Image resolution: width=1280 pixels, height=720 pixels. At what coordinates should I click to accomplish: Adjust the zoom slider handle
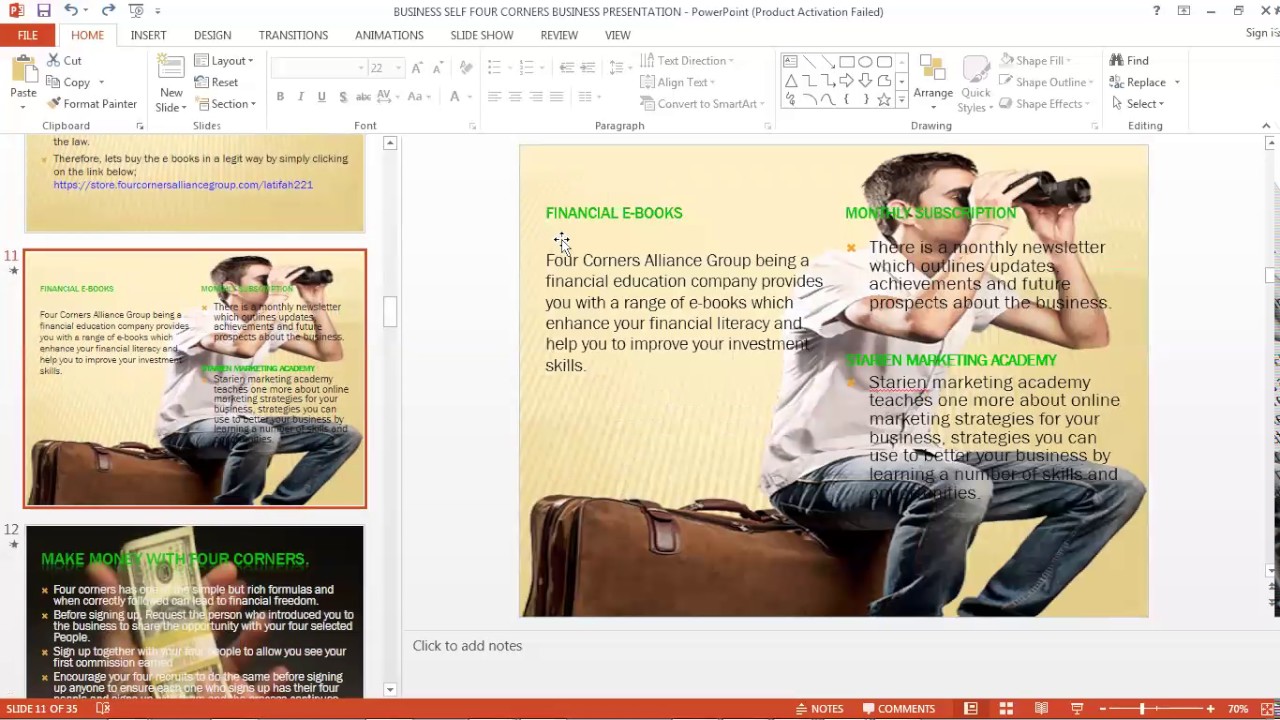pos(1141,708)
